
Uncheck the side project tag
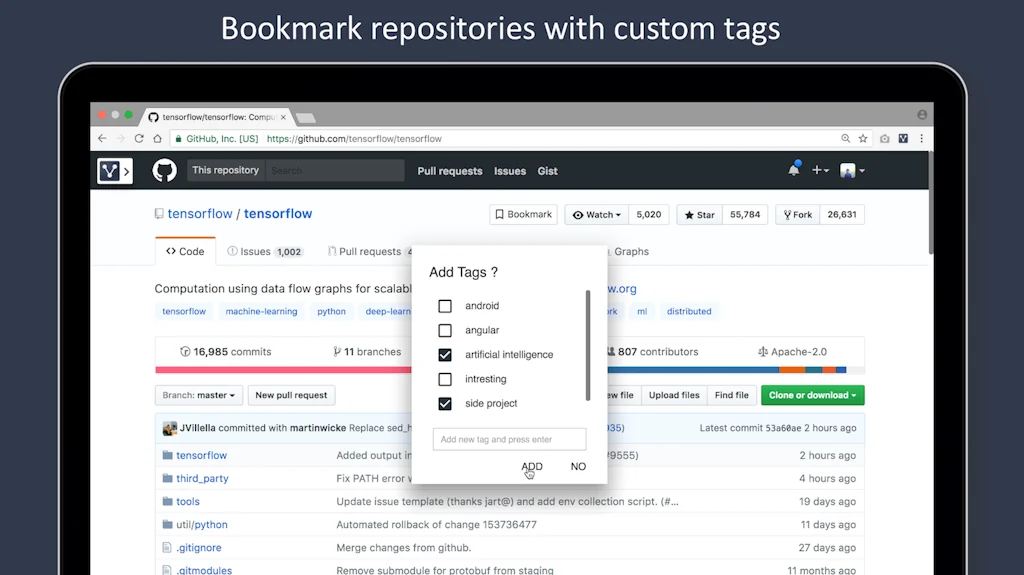point(445,404)
